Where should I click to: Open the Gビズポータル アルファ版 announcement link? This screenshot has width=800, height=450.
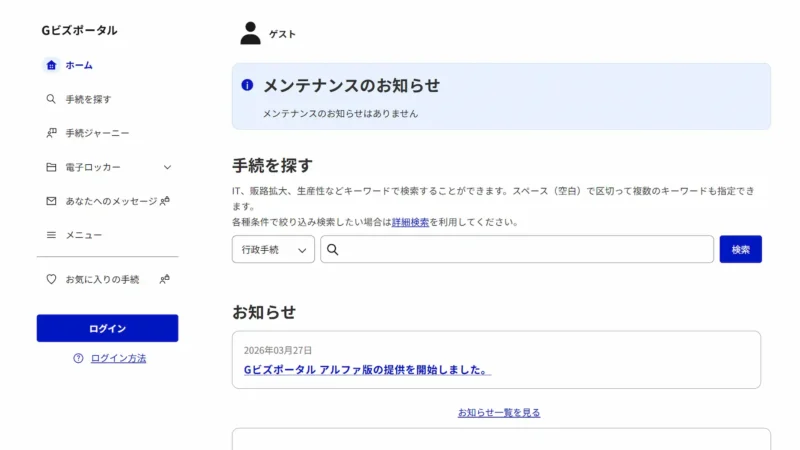pos(366,370)
